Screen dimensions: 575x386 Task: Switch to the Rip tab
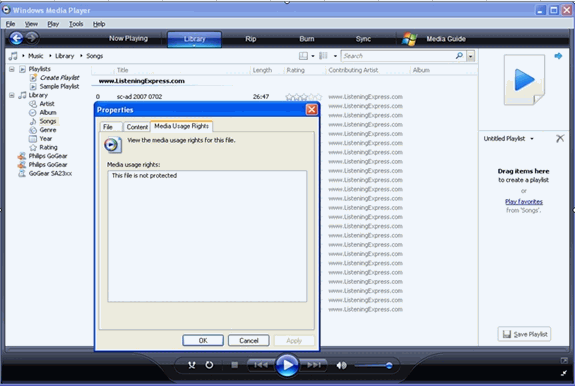[x=251, y=39]
